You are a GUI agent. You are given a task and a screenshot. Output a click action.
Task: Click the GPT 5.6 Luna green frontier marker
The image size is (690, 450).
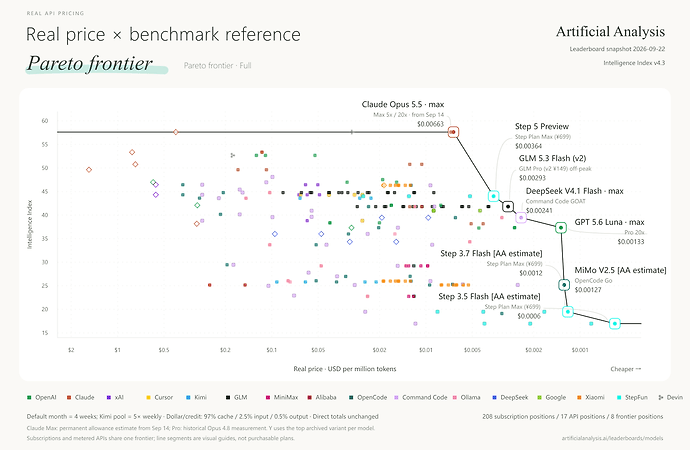point(561,228)
